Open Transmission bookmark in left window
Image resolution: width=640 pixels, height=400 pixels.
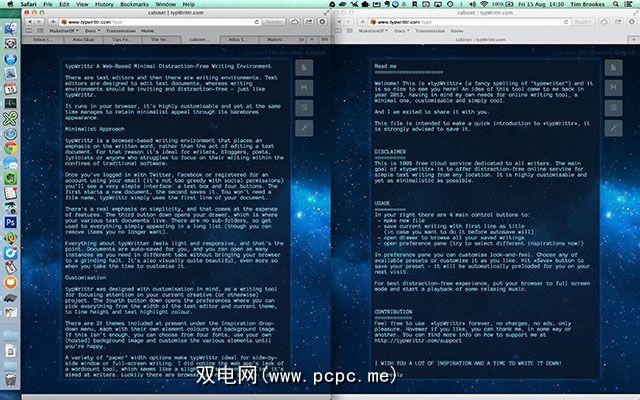tap(121, 31)
